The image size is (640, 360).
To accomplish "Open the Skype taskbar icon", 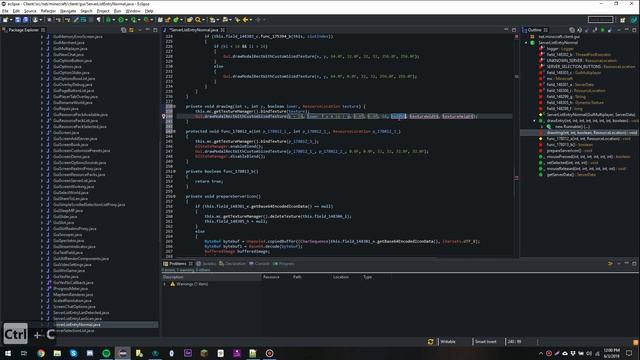I will point(73,353).
